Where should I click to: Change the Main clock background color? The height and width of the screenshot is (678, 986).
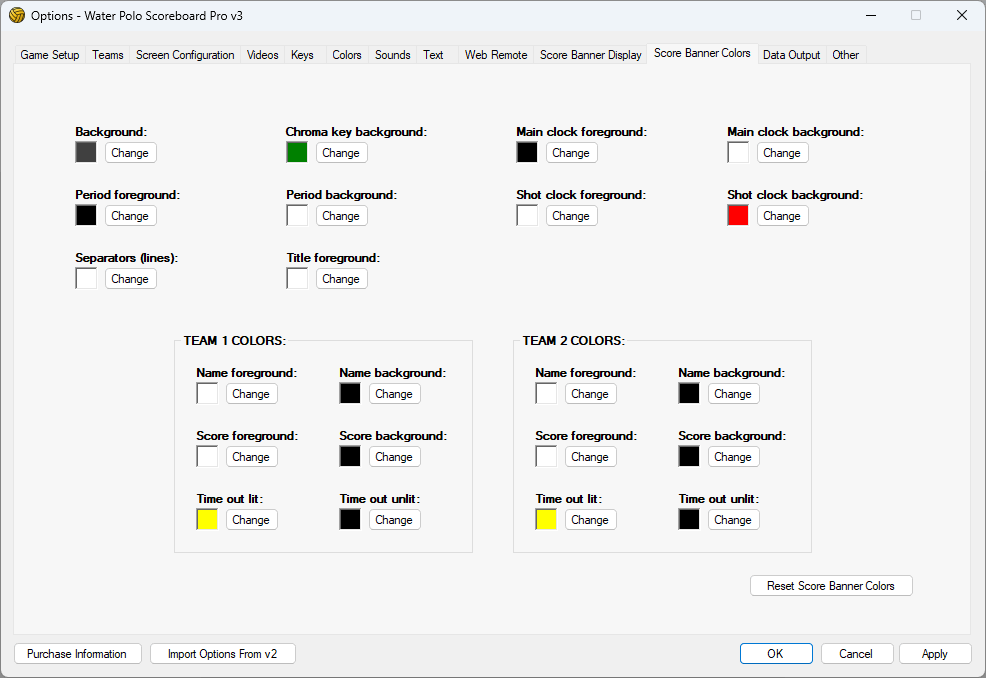782,153
